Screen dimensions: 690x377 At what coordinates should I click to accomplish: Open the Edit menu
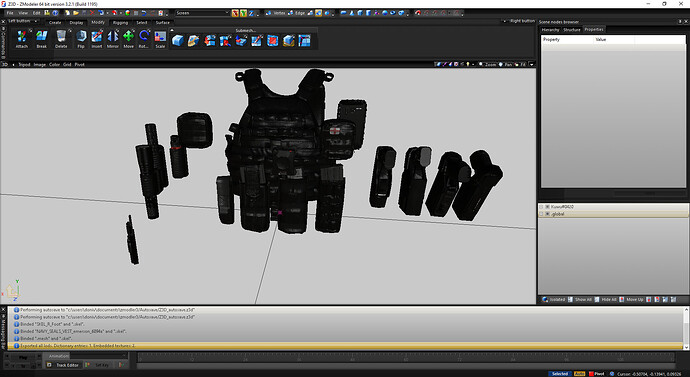pos(36,13)
